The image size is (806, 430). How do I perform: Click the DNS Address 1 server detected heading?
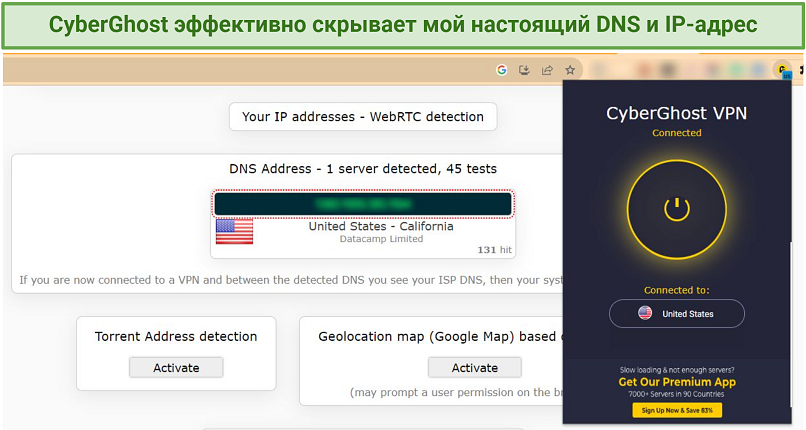[363, 169]
